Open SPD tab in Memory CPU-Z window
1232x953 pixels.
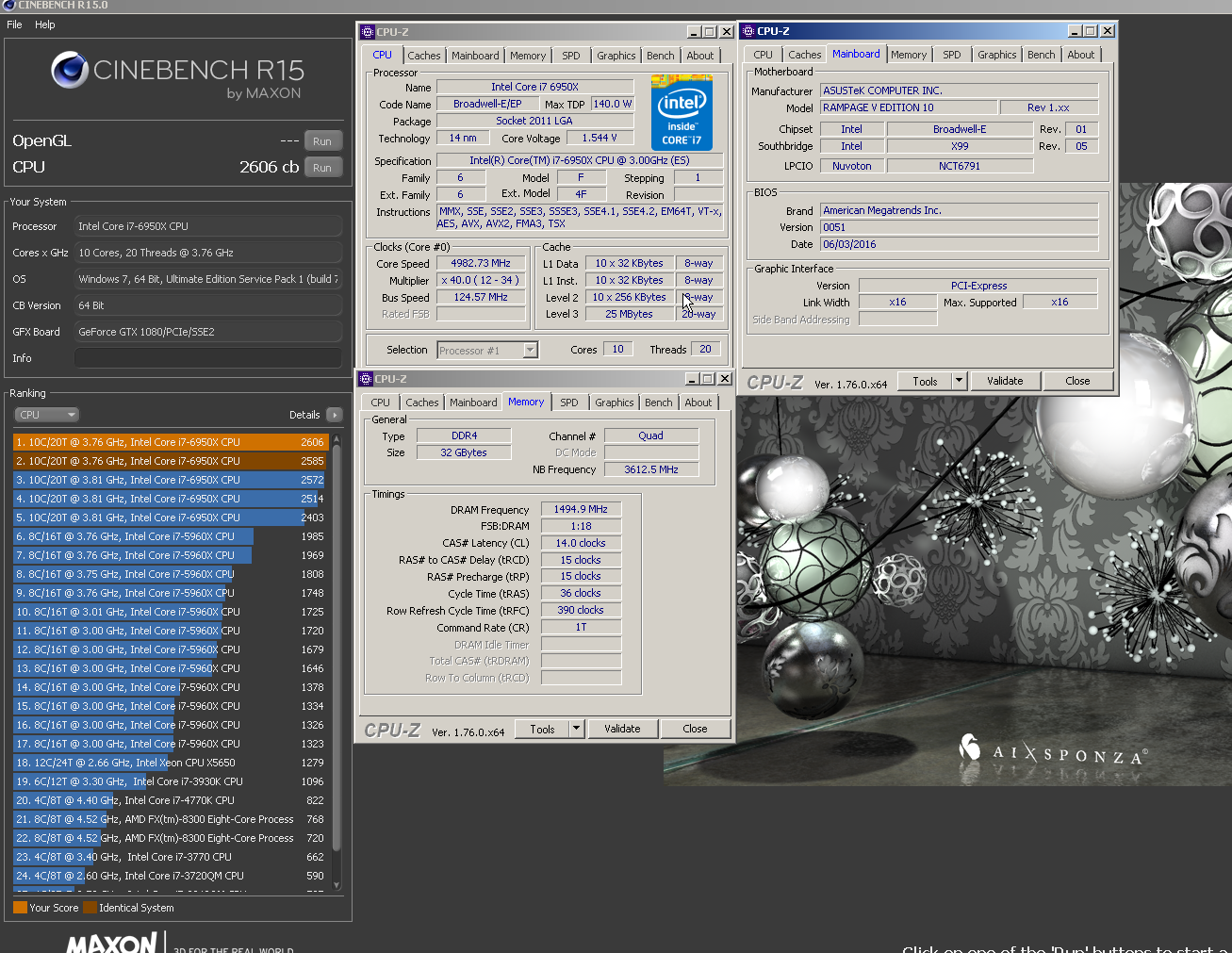[569, 403]
